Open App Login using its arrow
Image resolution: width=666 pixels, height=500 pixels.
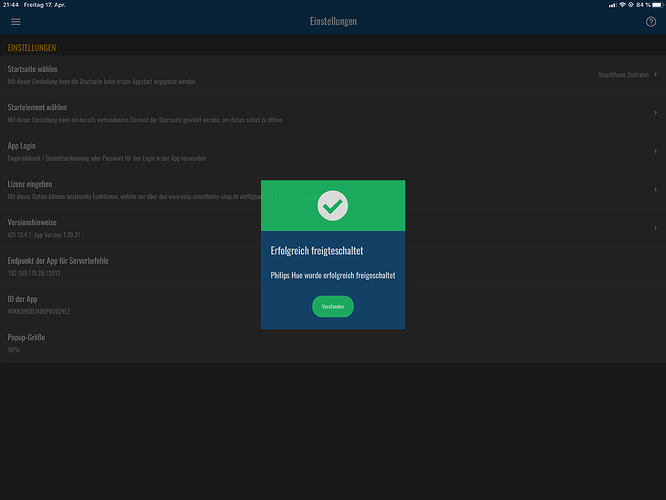[655, 151]
